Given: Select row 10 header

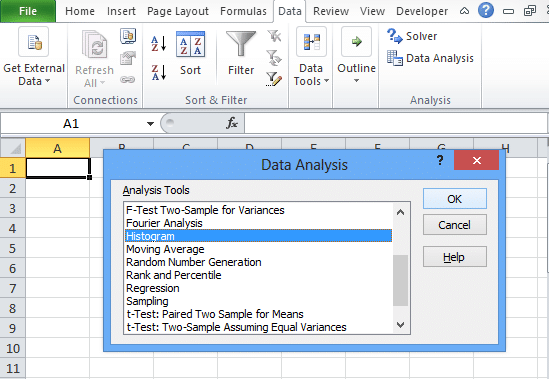Looking at the screenshot, I should [x=13, y=348].
